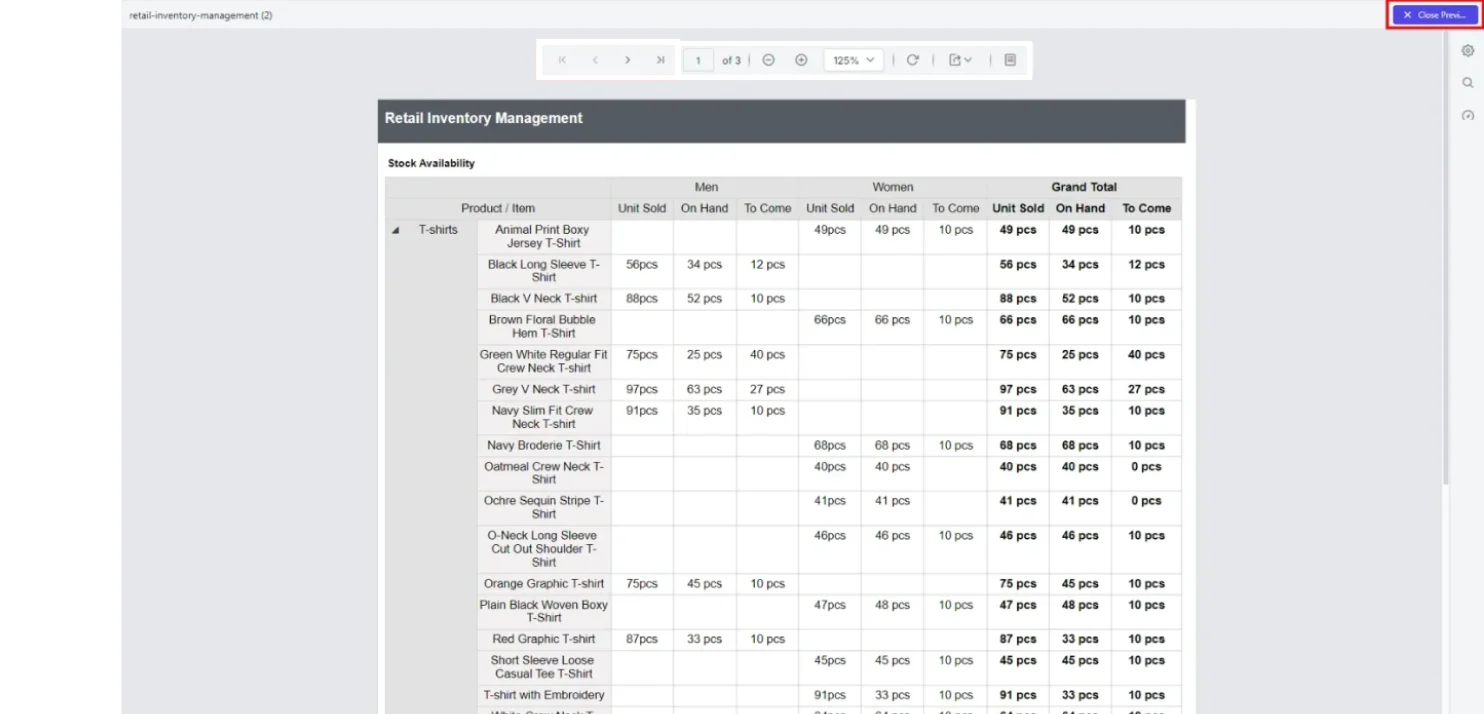This screenshot has height=714, width=1484.
Task: Open the performance gauge icon in sidebar
Action: point(1467,113)
